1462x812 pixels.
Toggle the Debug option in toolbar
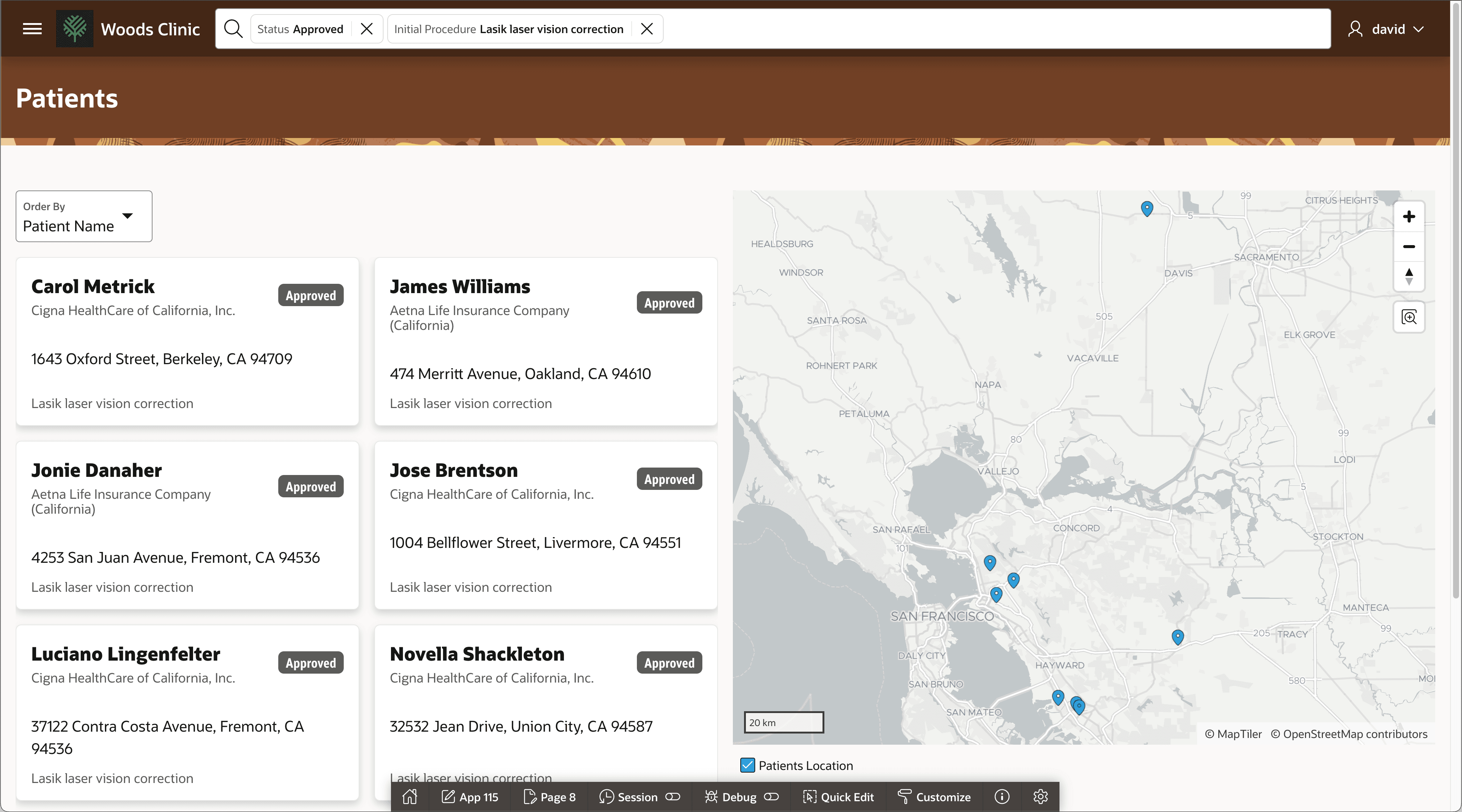tap(741, 797)
